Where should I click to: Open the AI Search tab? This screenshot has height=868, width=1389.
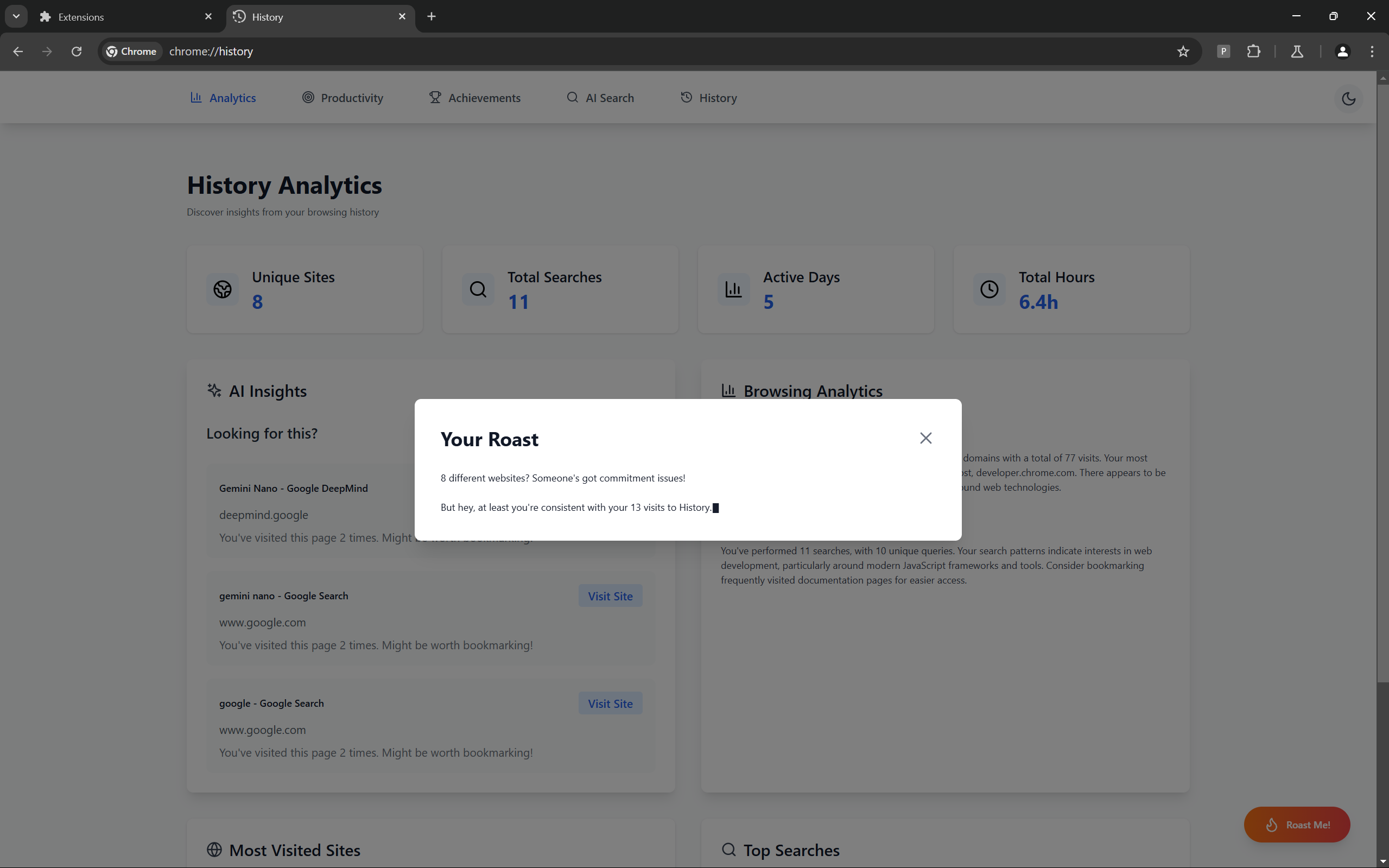600,98
